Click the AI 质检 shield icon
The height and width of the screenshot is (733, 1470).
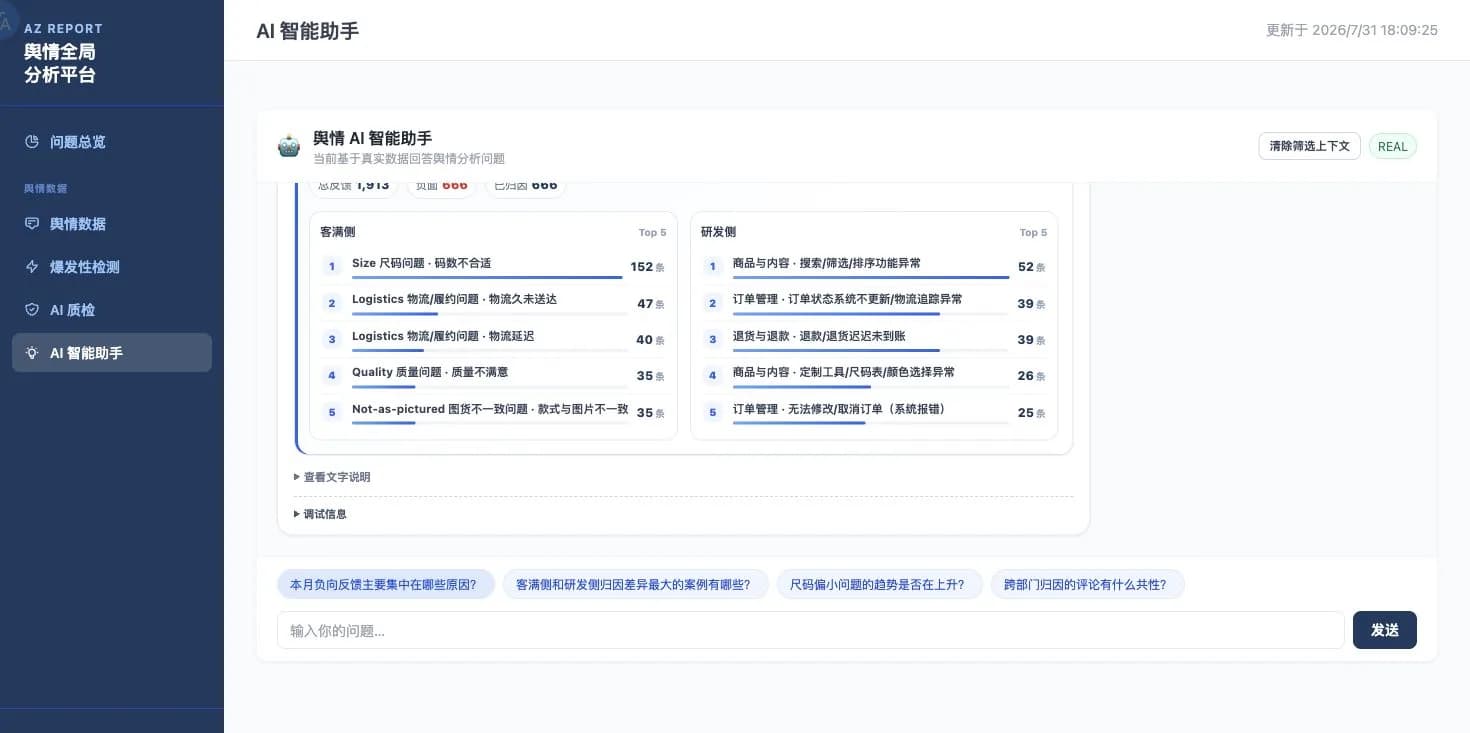tap(32, 310)
